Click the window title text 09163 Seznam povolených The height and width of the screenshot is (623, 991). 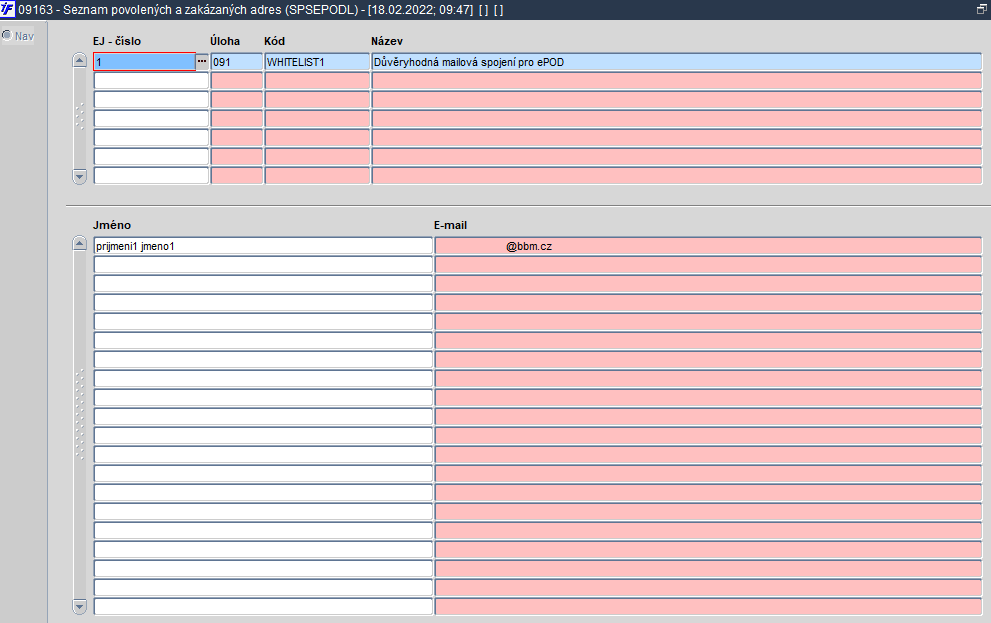pyautogui.click(x=260, y=10)
